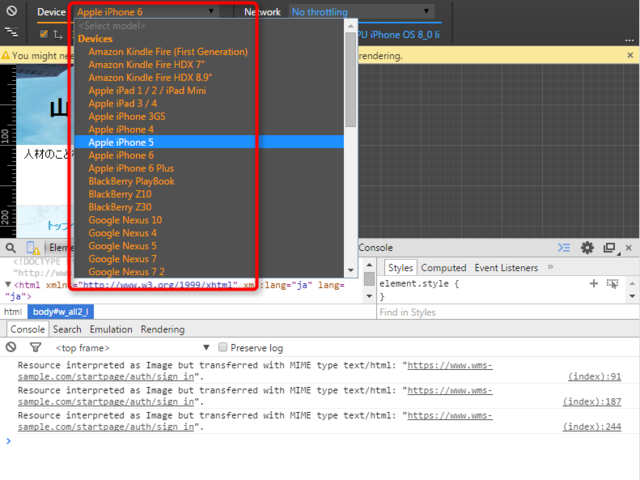Open the Search drawer tab

point(67,329)
